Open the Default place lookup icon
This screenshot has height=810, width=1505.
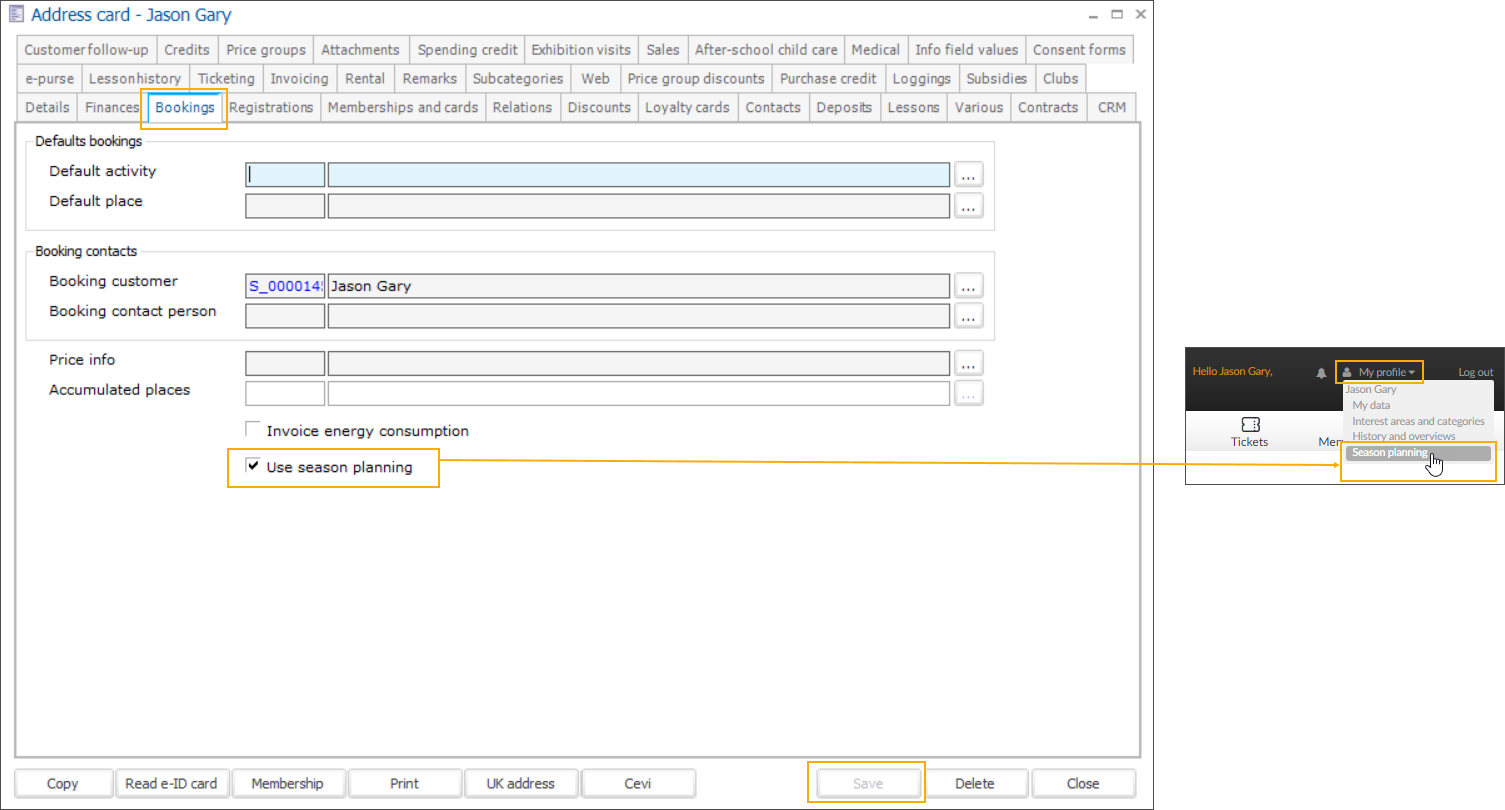967,206
